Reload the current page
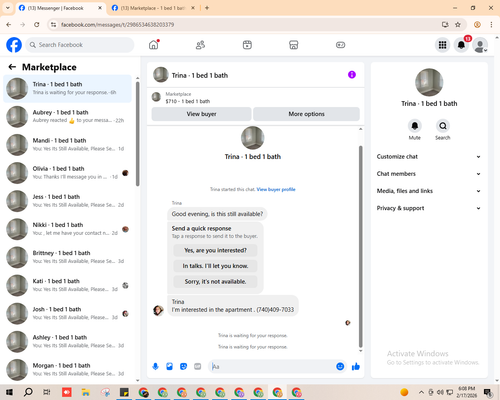The height and width of the screenshot is (400, 500). [37, 25]
